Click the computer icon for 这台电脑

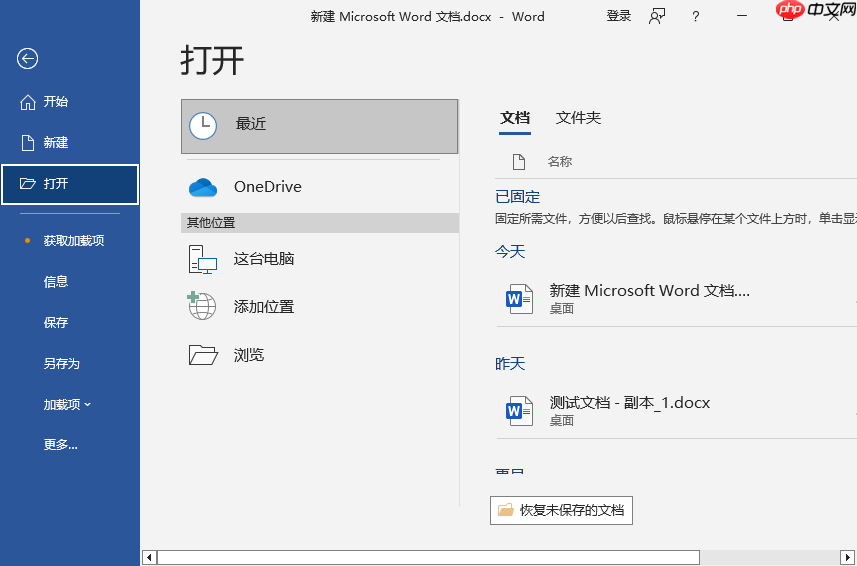pyautogui.click(x=203, y=259)
